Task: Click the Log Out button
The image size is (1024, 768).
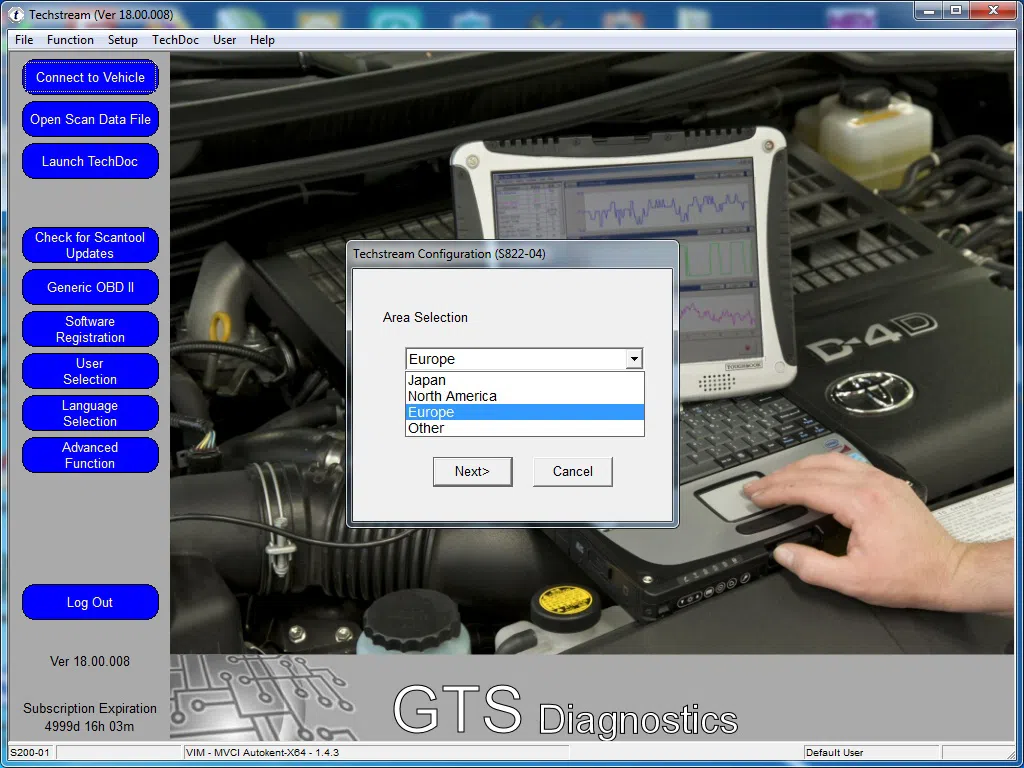Action: click(x=90, y=602)
